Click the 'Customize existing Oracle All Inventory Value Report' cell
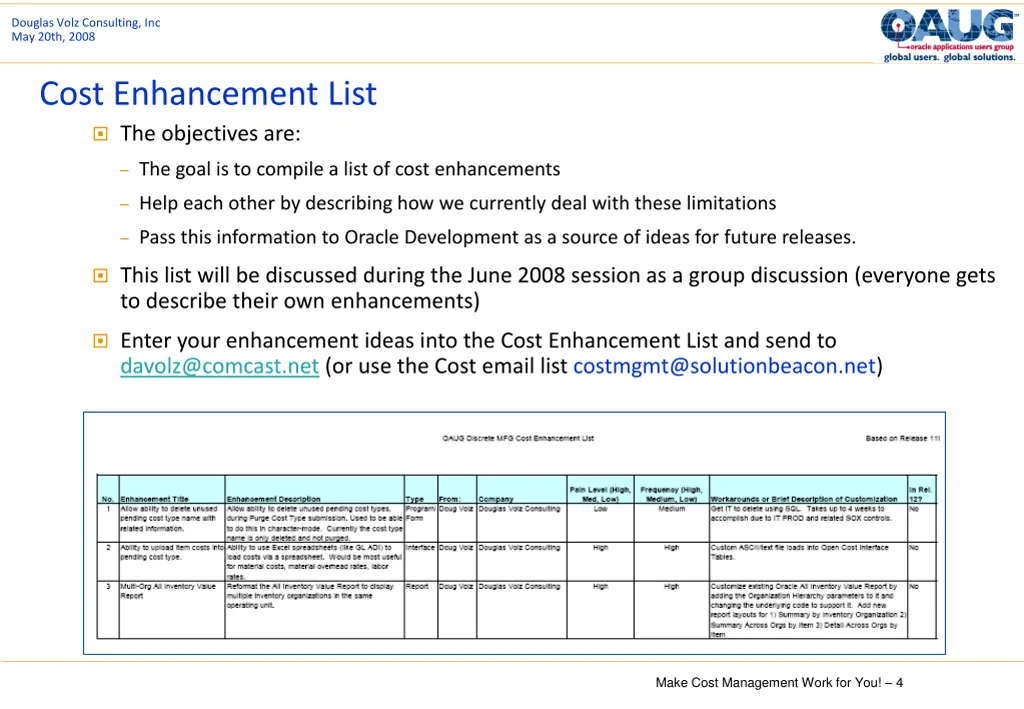This screenshot has width=1024, height=709. [x=808, y=610]
